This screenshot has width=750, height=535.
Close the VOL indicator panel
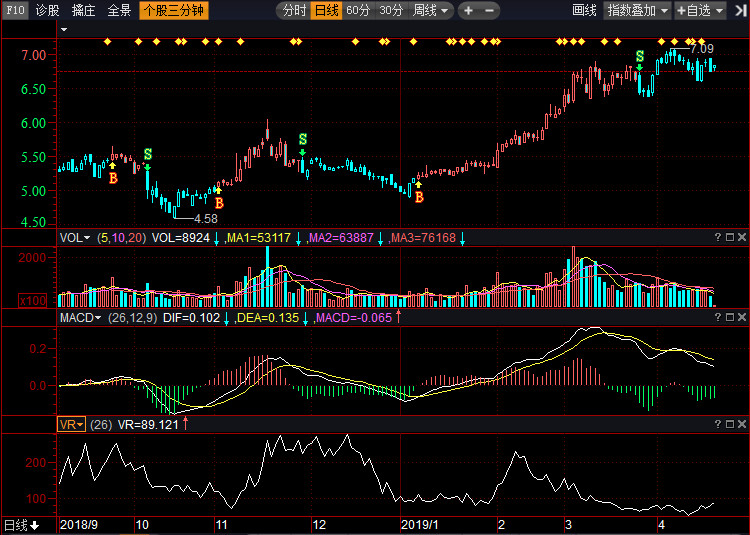coord(741,237)
